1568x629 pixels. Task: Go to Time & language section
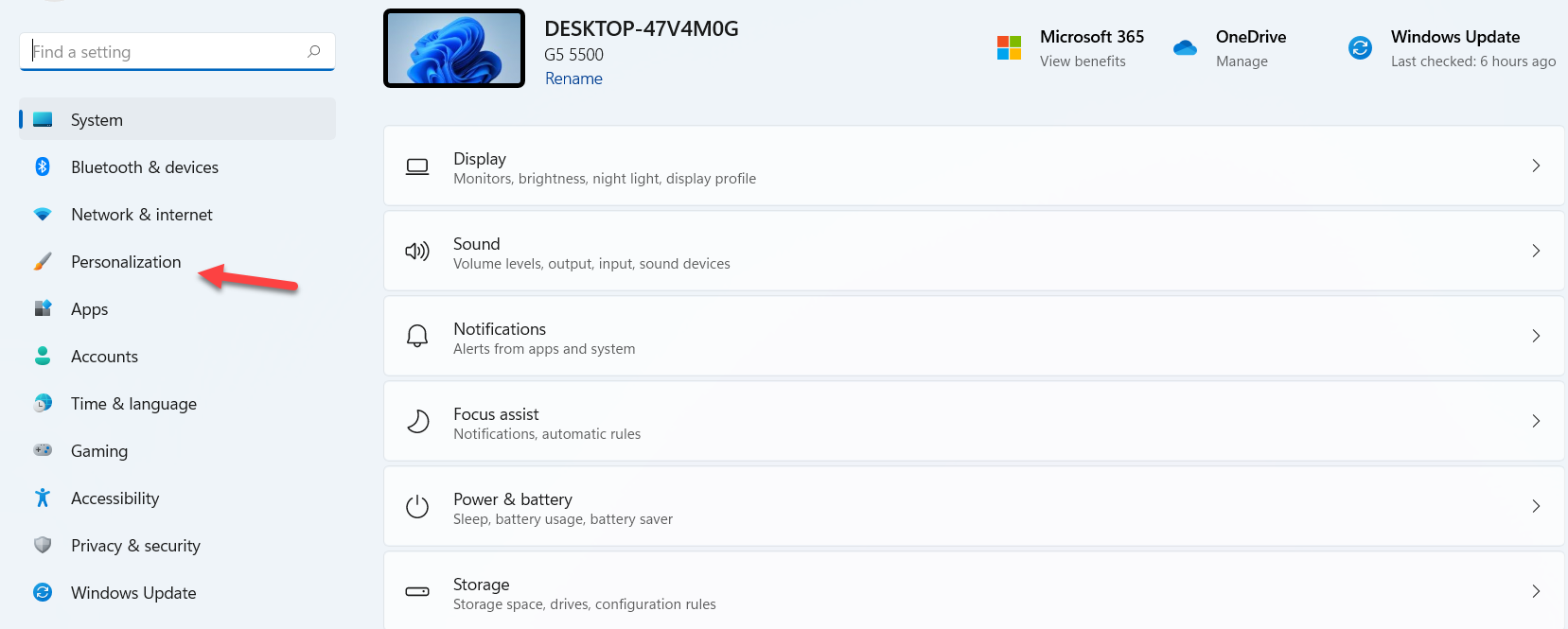pos(133,404)
